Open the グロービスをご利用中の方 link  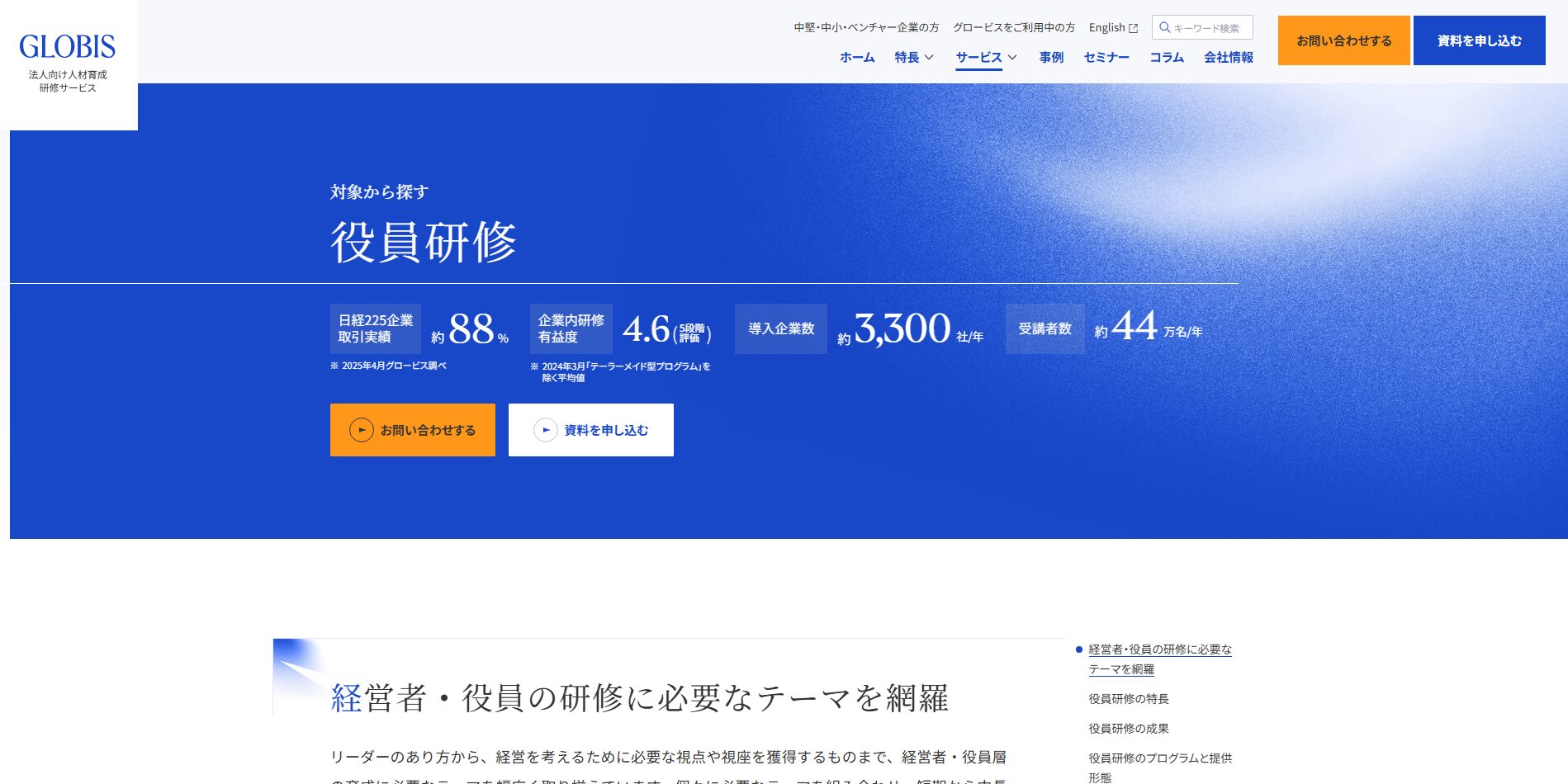[1013, 27]
